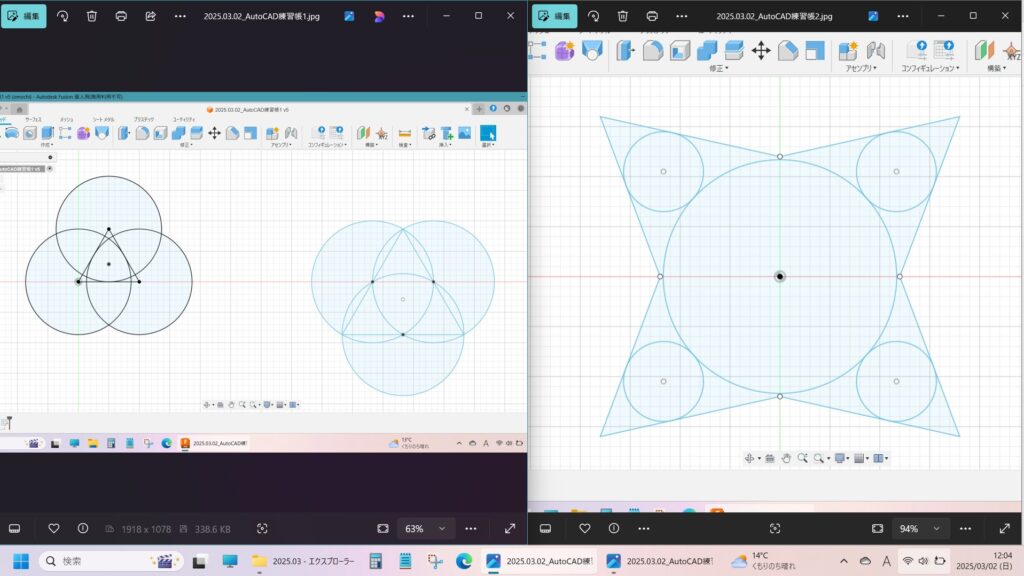Delete the image in the right Photos window
Image resolution: width=1024 pixels, height=576 pixels.
(x=623, y=16)
